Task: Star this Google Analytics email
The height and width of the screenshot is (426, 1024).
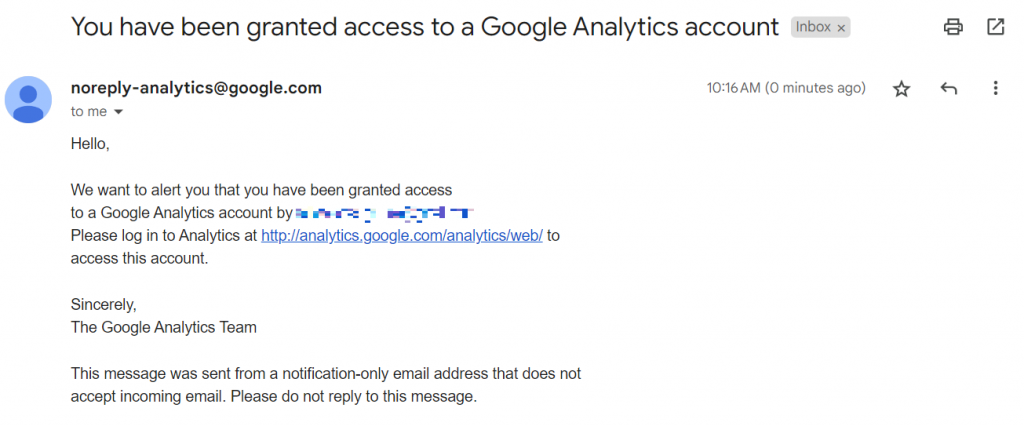Action: (x=901, y=89)
